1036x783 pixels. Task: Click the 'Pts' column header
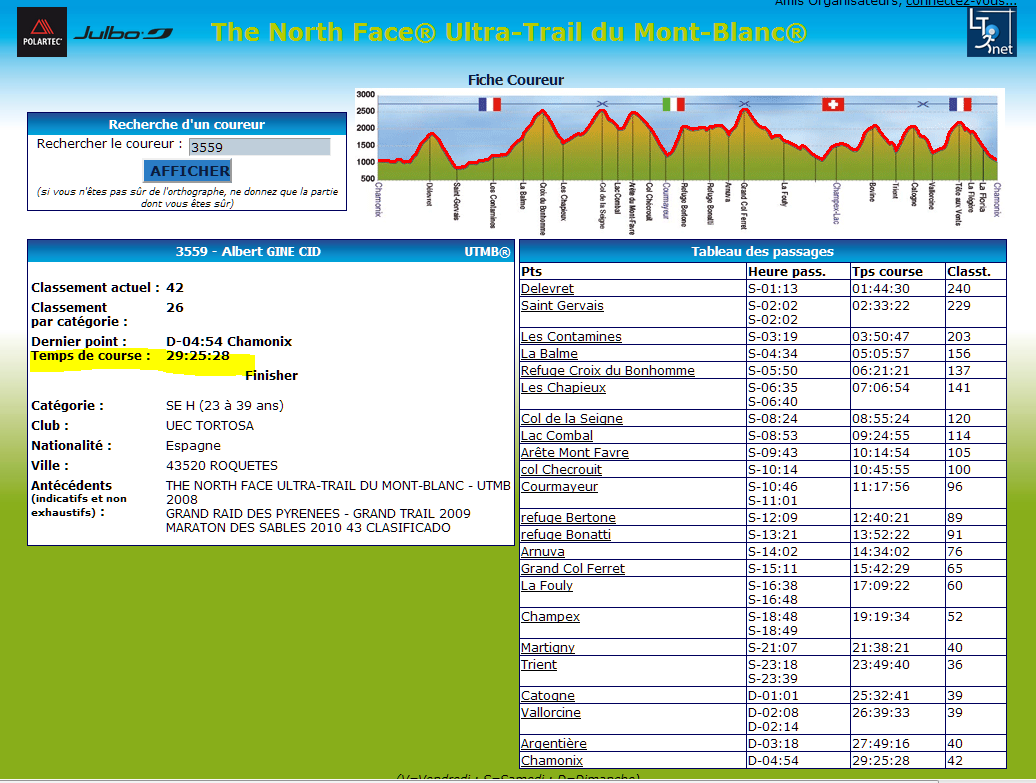pyautogui.click(x=531, y=272)
